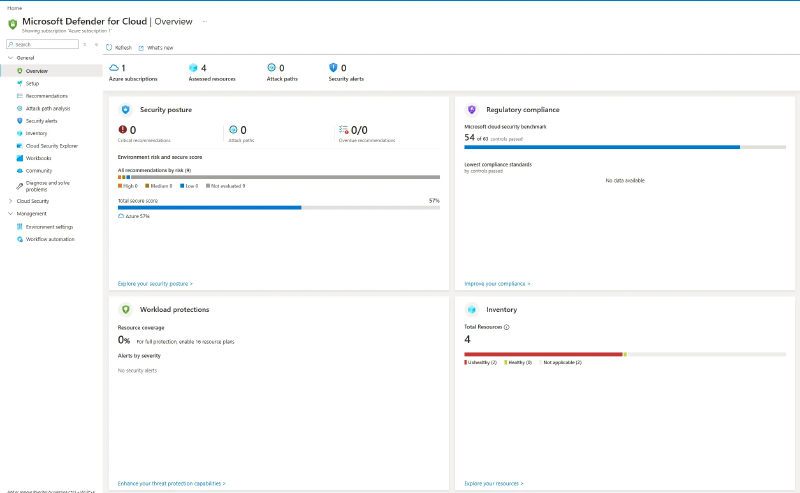Click the Medium 0 risk legend

pos(159,186)
